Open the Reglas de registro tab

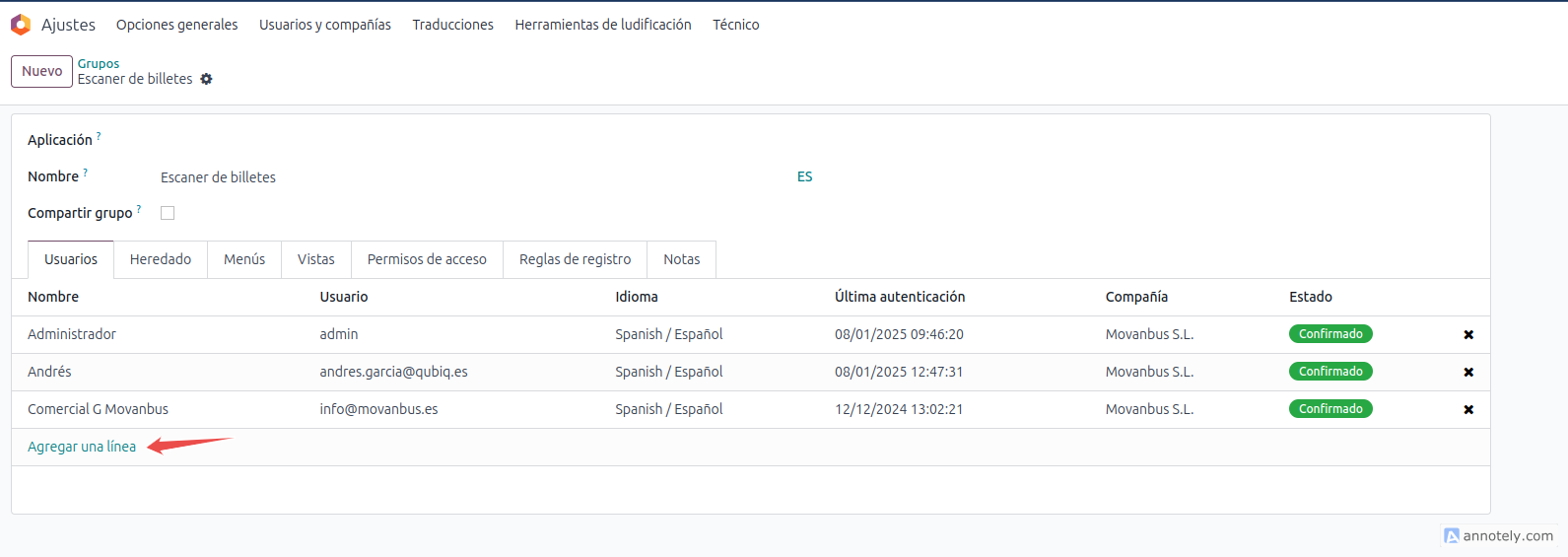[575, 259]
